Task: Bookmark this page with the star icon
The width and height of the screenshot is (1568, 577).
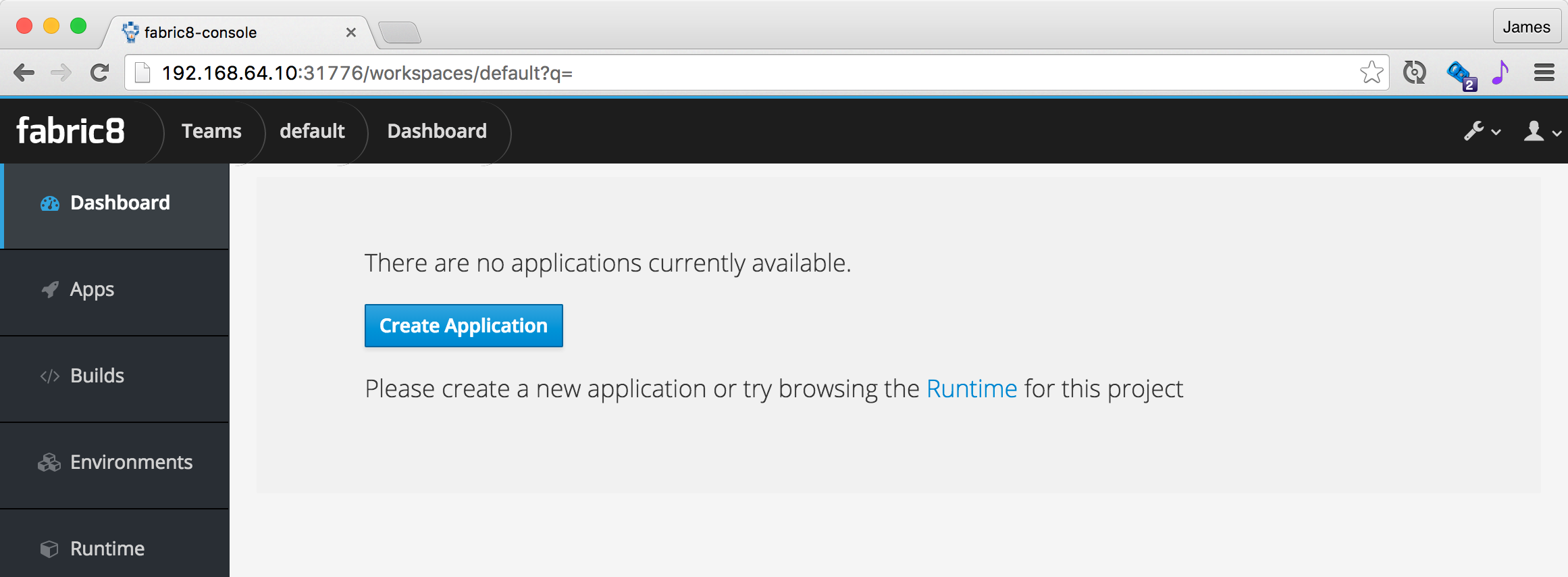Action: tap(1371, 72)
